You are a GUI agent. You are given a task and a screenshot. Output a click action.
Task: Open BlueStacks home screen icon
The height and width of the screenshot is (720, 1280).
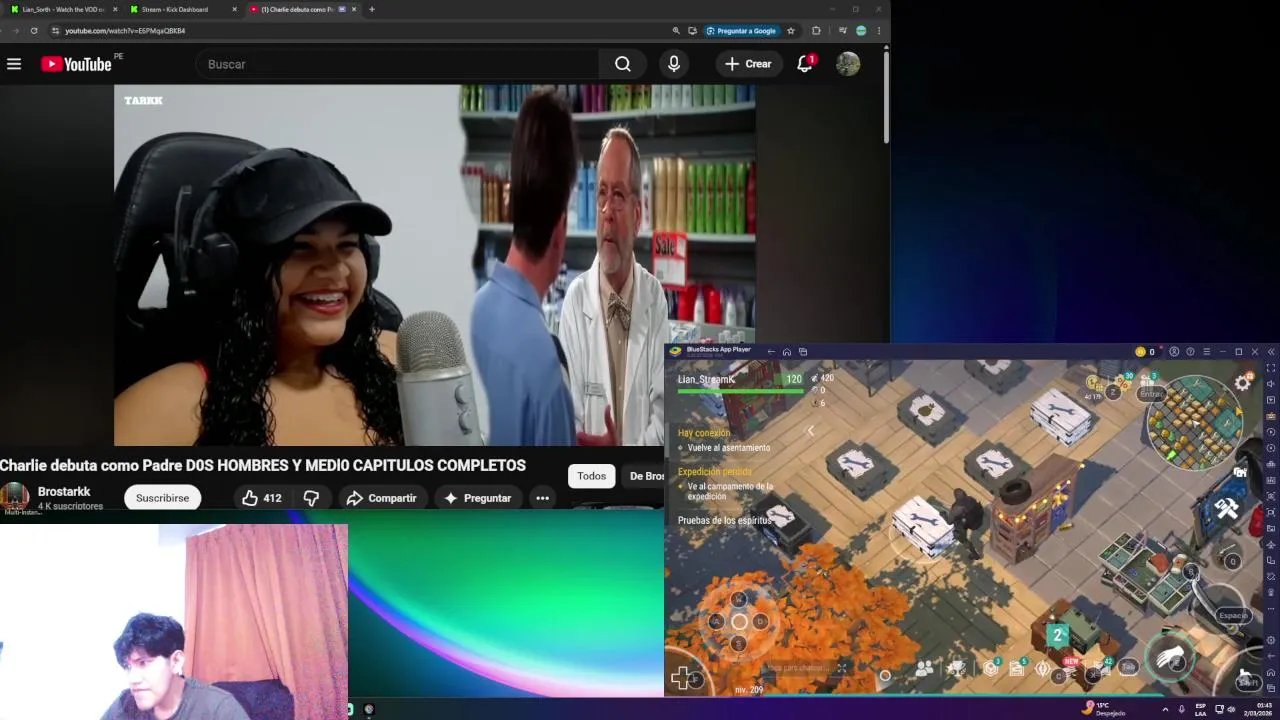point(787,352)
